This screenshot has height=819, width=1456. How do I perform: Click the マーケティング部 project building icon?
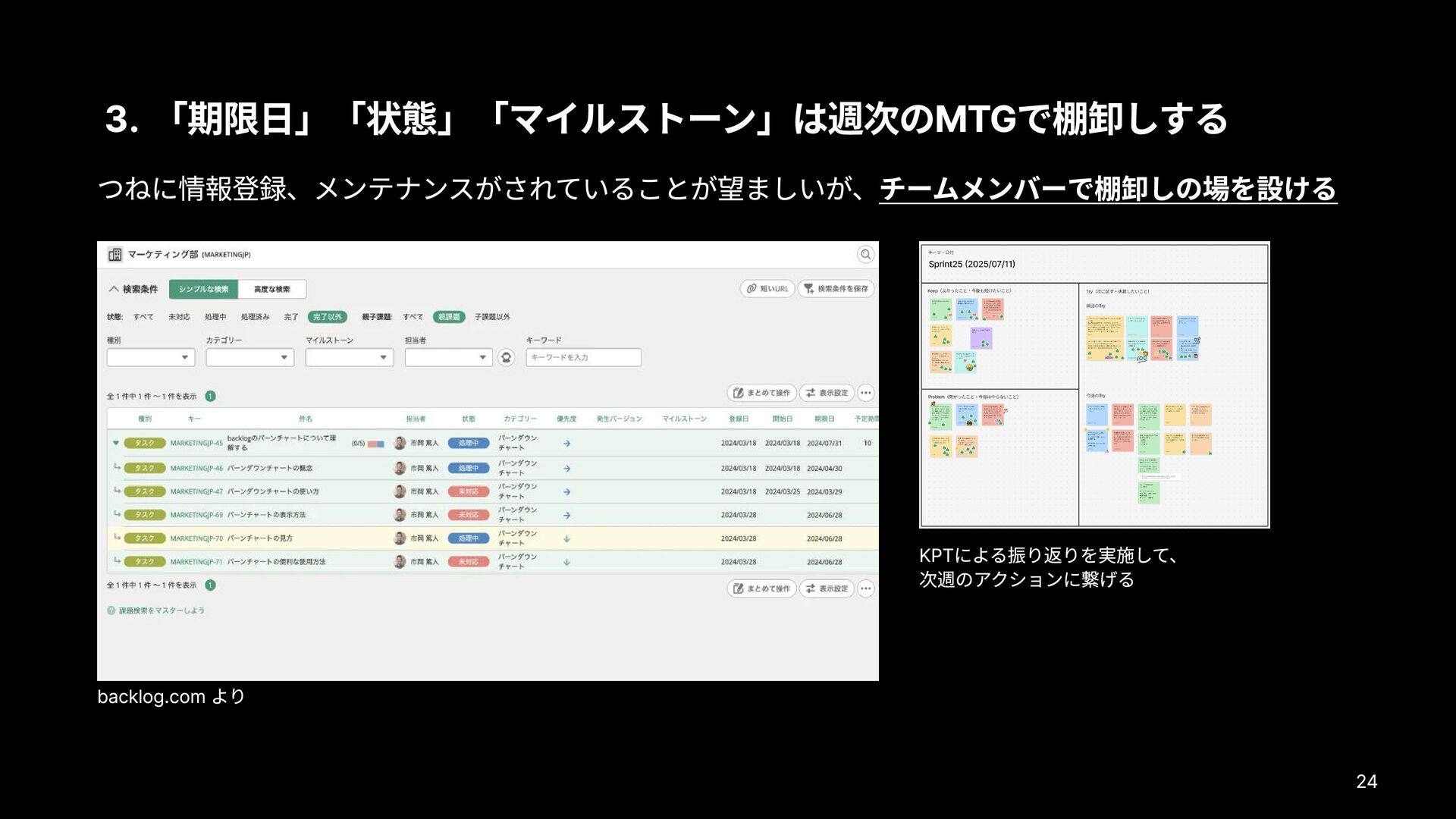pos(115,255)
